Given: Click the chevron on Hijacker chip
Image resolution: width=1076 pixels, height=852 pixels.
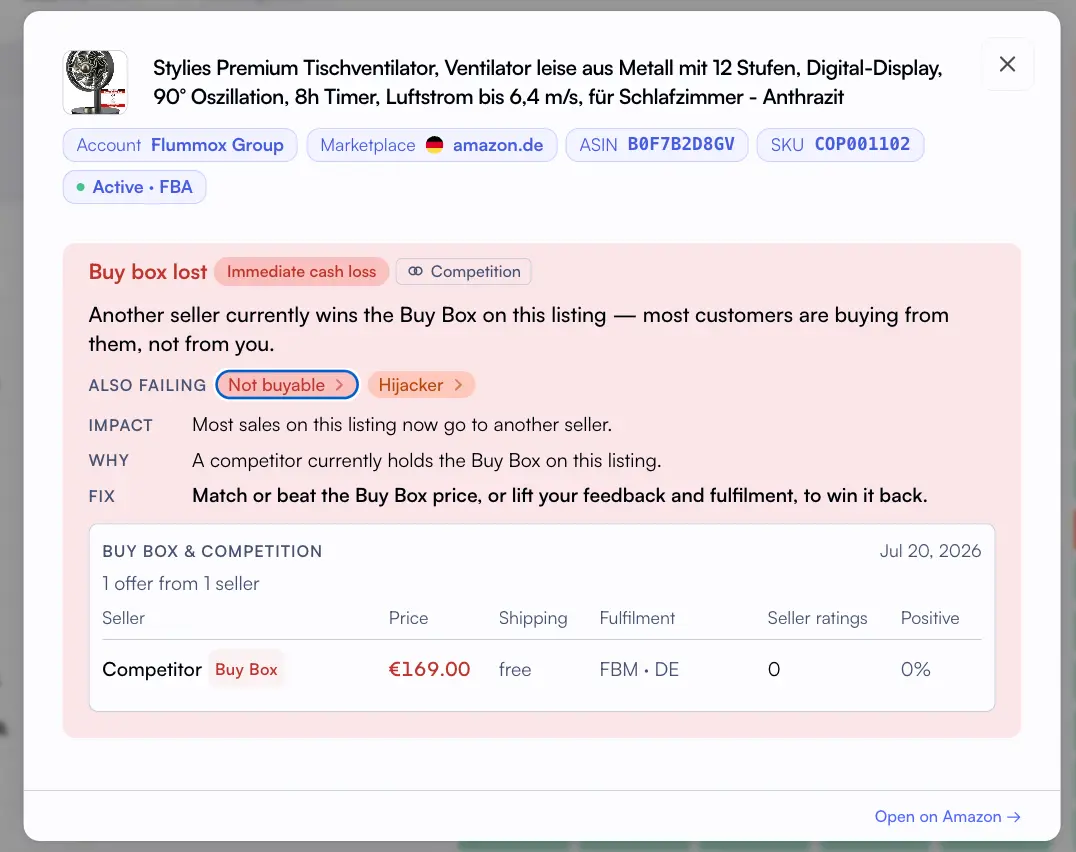Looking at the screenshot, I should click(458, 385).
